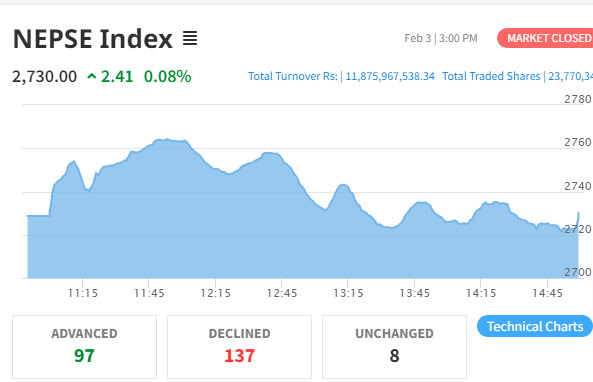
Task: Open the menu icon beside NEPSE Index
Action: pos(190,38)
